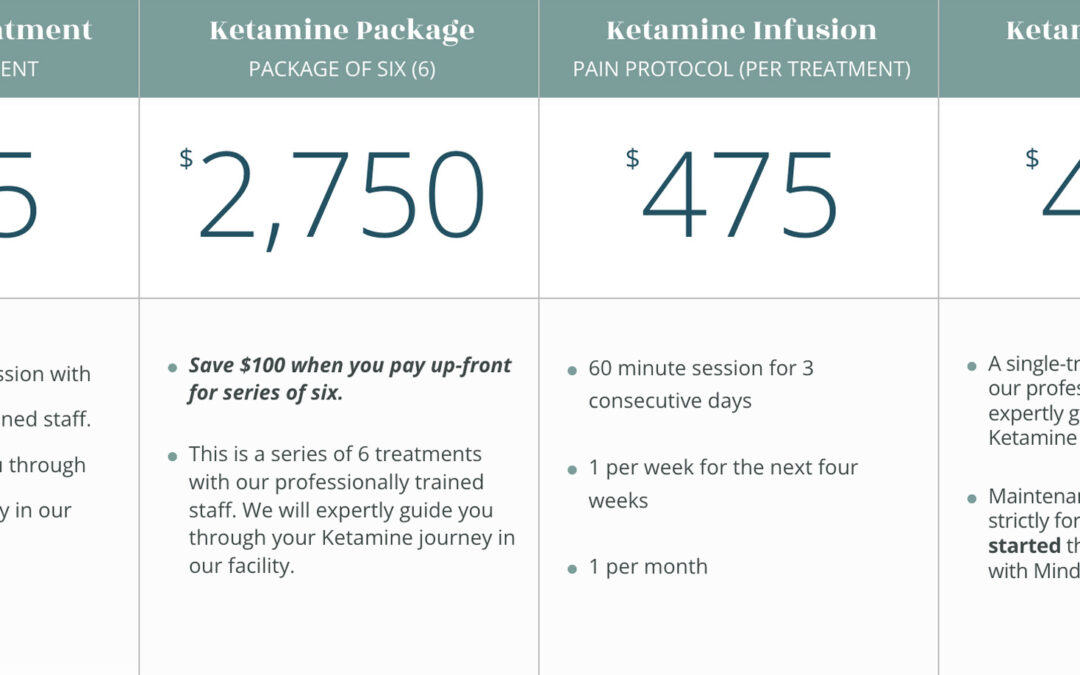Click 'Pain Protocol (Per Treatment)' subtitle

tap(741, 69)
